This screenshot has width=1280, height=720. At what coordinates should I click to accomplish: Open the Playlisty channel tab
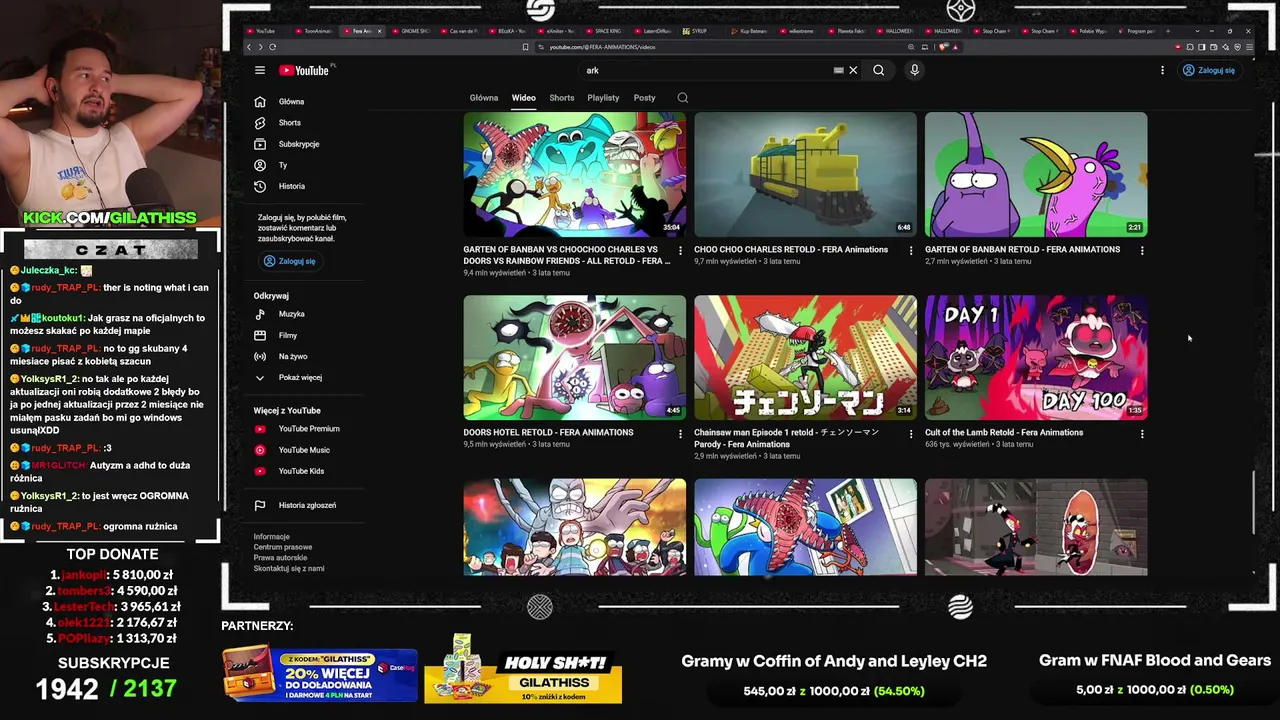tap(603, 98)
